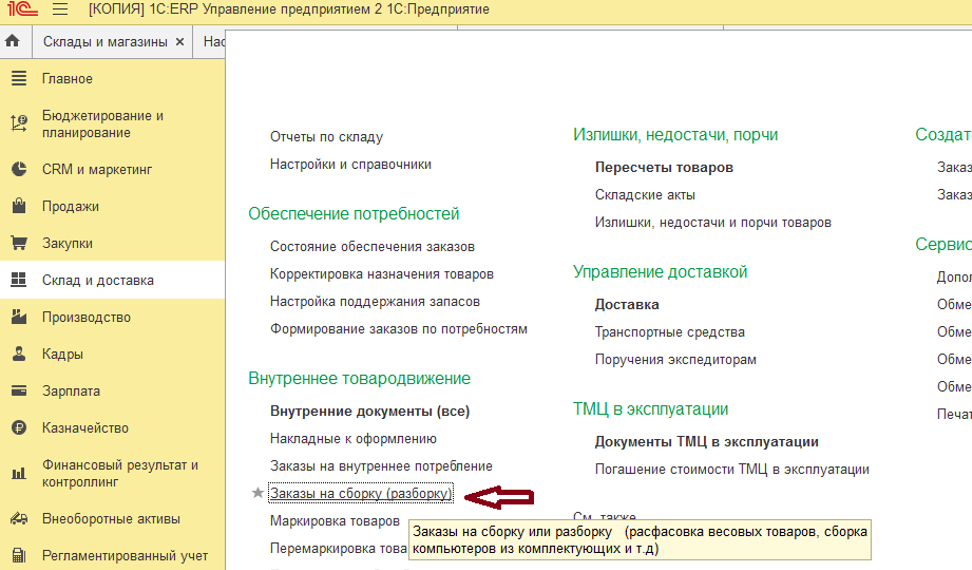This screenshot has width=972, height=570.
Task: Click the Кадры person icon
Action: pyautogui.click(x=19, y=354)
